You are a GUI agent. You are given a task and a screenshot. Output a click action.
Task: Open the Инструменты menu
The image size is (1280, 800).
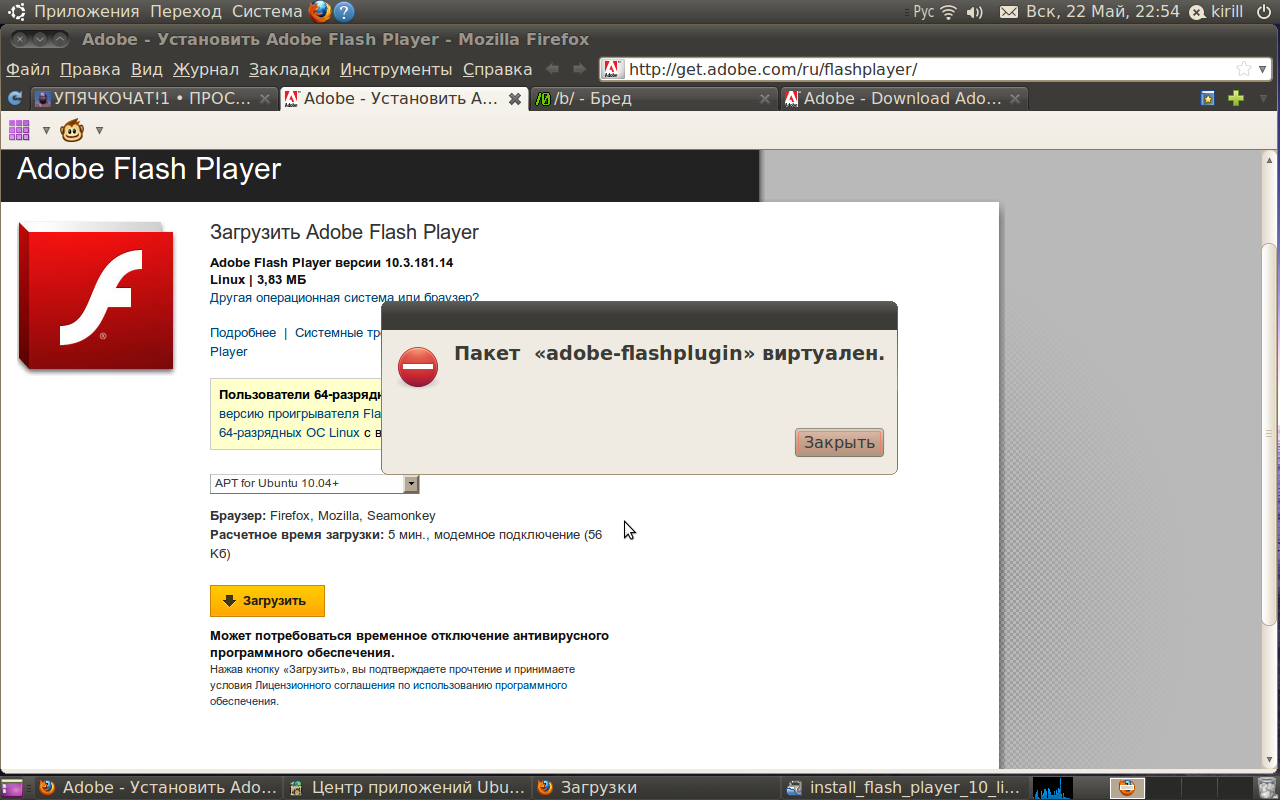click(396, 69)
